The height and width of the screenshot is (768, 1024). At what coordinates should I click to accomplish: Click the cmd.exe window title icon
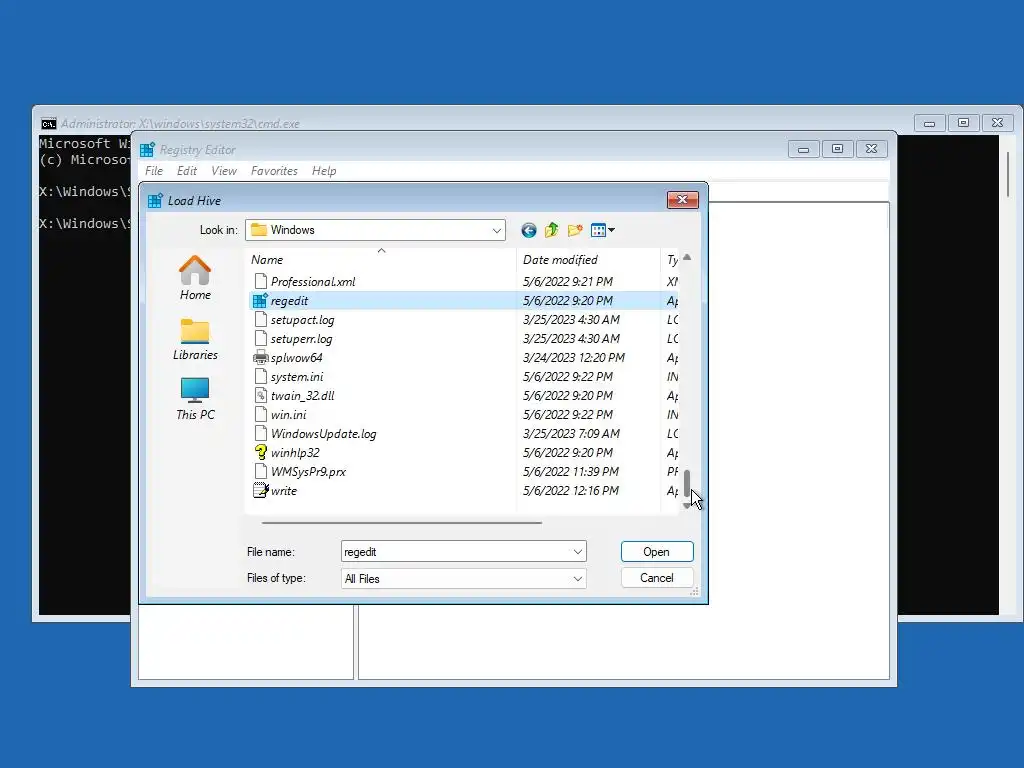(x=48, y=123)
